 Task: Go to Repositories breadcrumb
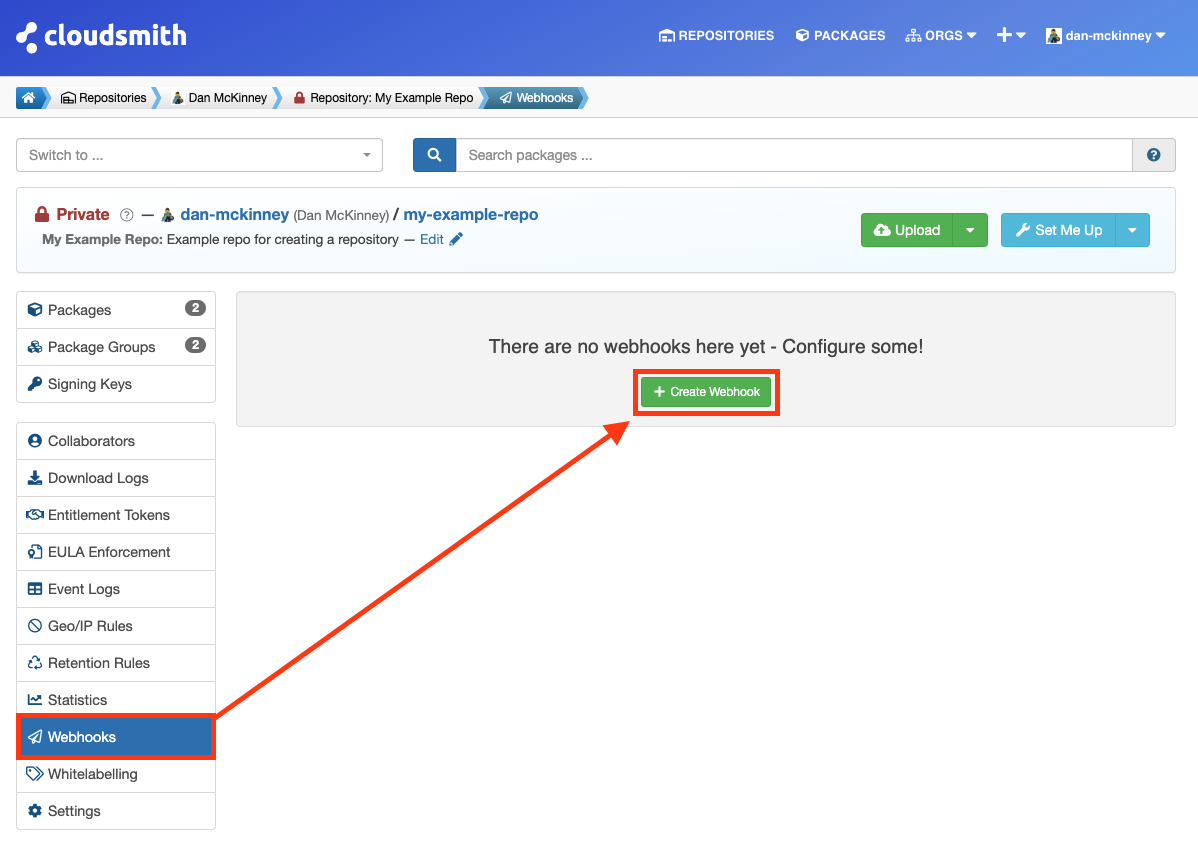click(x=103, y=98)
